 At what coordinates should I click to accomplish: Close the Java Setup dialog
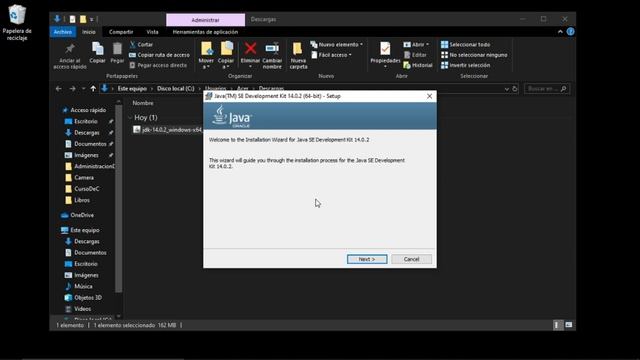(x=429, y=96)
